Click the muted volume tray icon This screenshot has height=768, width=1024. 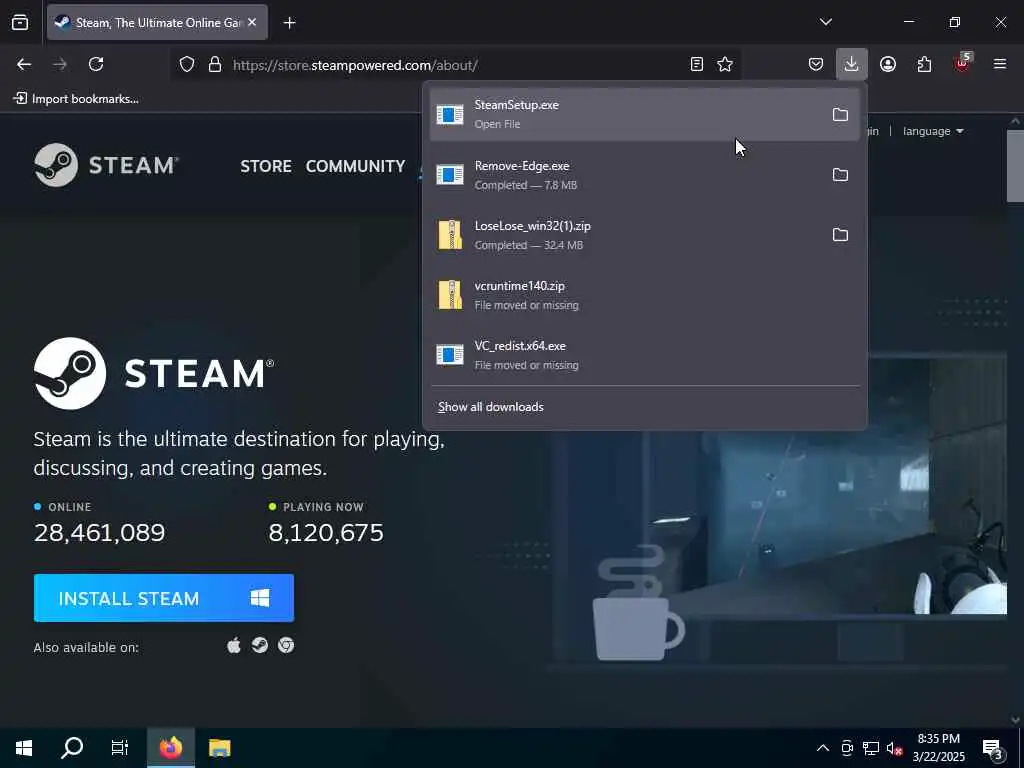[894, 748]
